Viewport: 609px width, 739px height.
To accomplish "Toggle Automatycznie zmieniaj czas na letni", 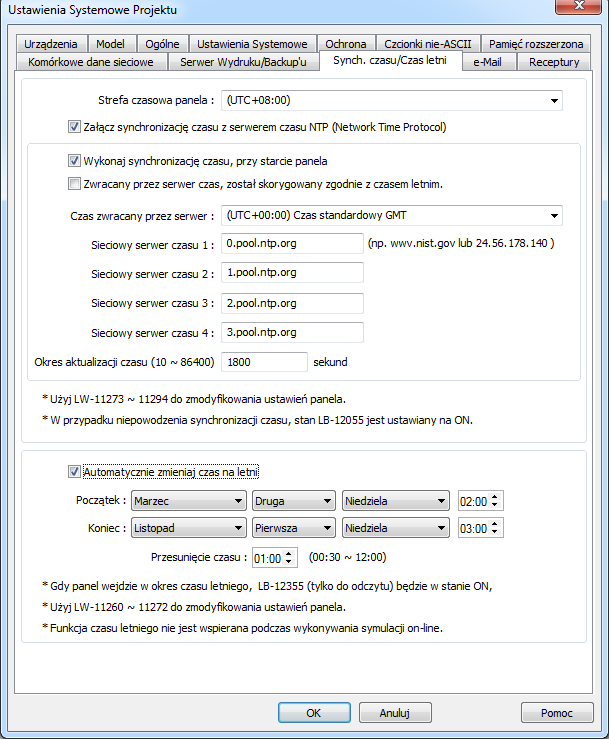I will click(74, 472).
